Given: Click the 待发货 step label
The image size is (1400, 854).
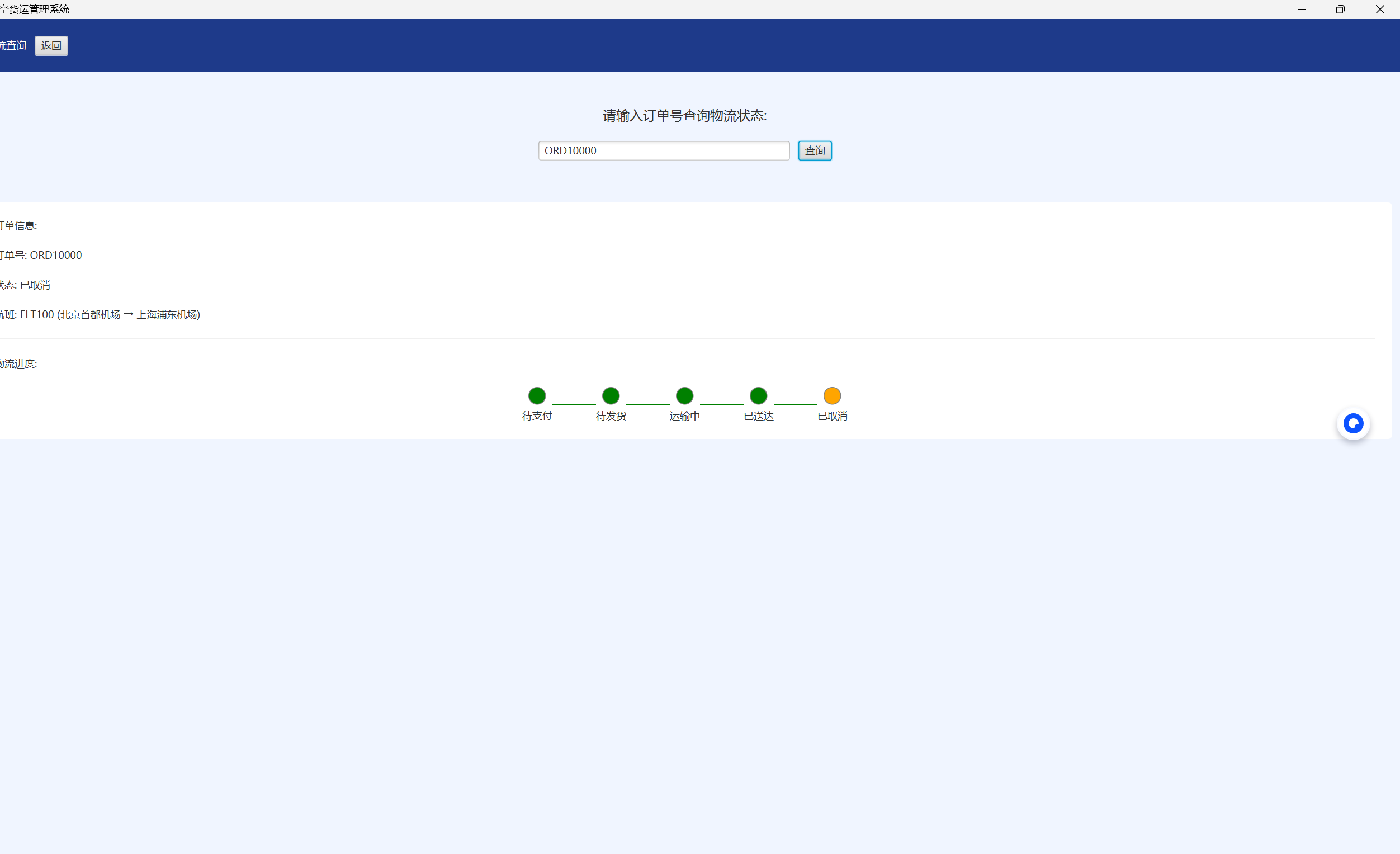Looking at the screenshot, I should tap(611, 416).
